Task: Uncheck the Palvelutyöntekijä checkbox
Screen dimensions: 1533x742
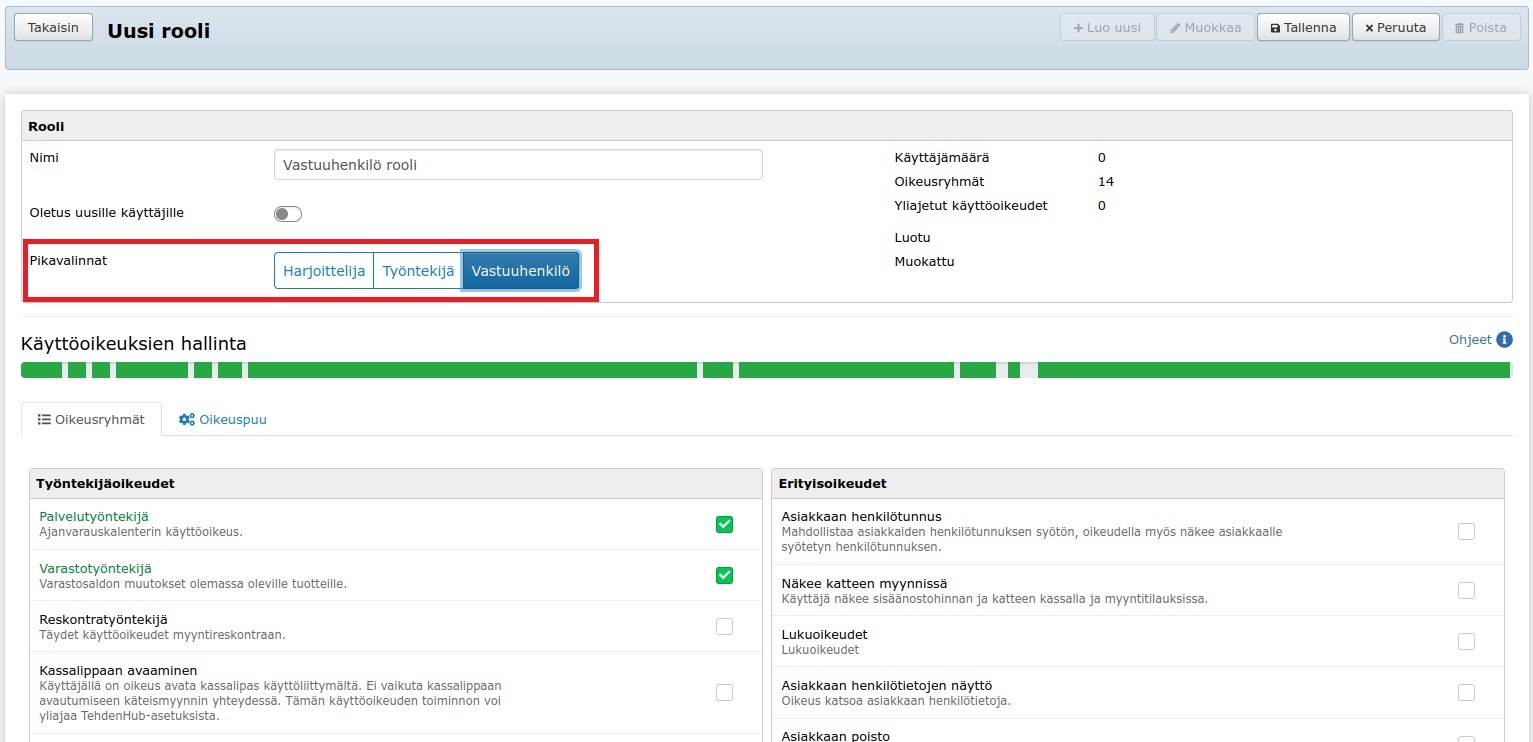Action: pos(724,524)
